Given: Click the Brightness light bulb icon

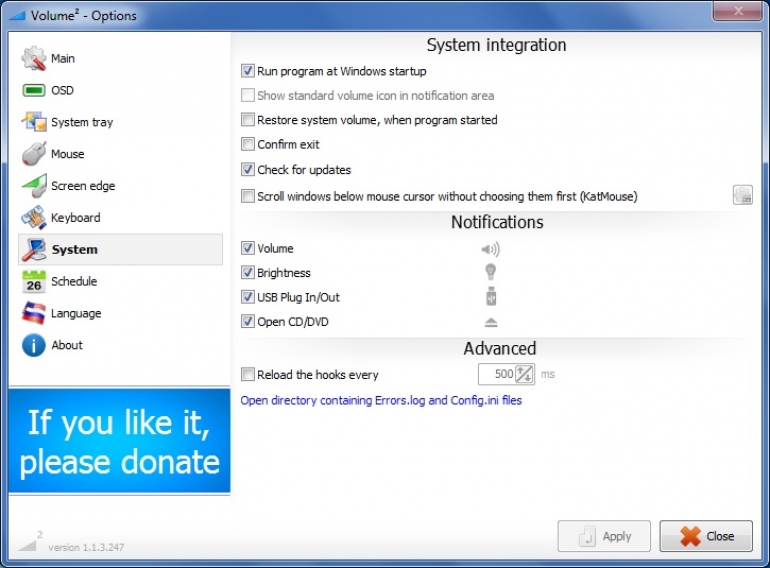Looking at the screenshot, I should pos(490,272).
